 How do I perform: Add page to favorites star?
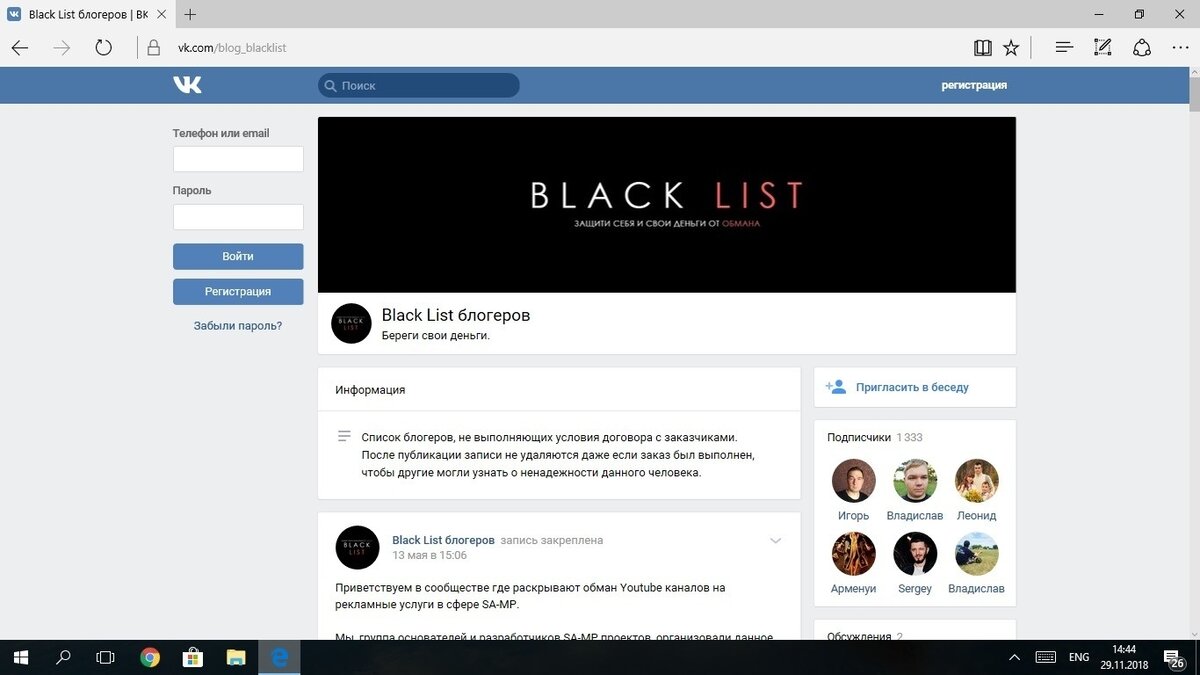coord(1011,47)
